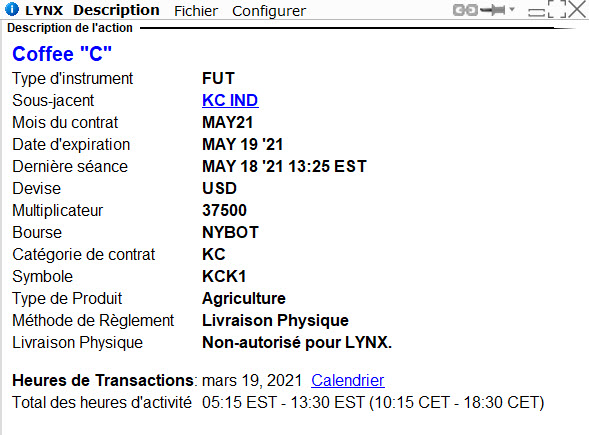Click the KCK1 symbol value
This screenshot has height=435, width=589.
(224, 276)
